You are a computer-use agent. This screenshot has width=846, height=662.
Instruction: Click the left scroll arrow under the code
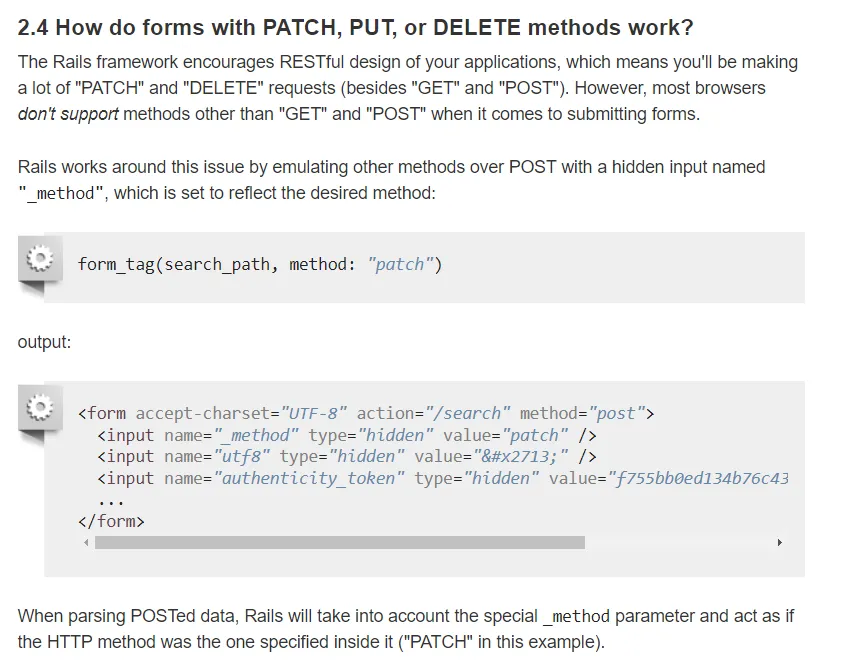86,543
